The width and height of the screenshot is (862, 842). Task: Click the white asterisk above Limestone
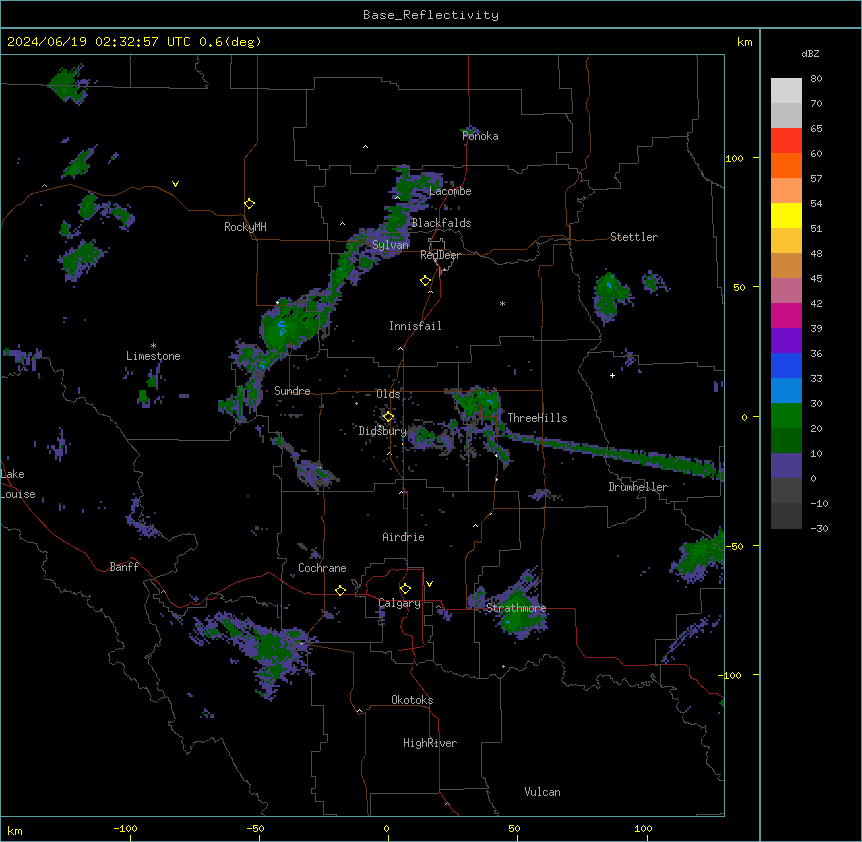coord(153,346)
